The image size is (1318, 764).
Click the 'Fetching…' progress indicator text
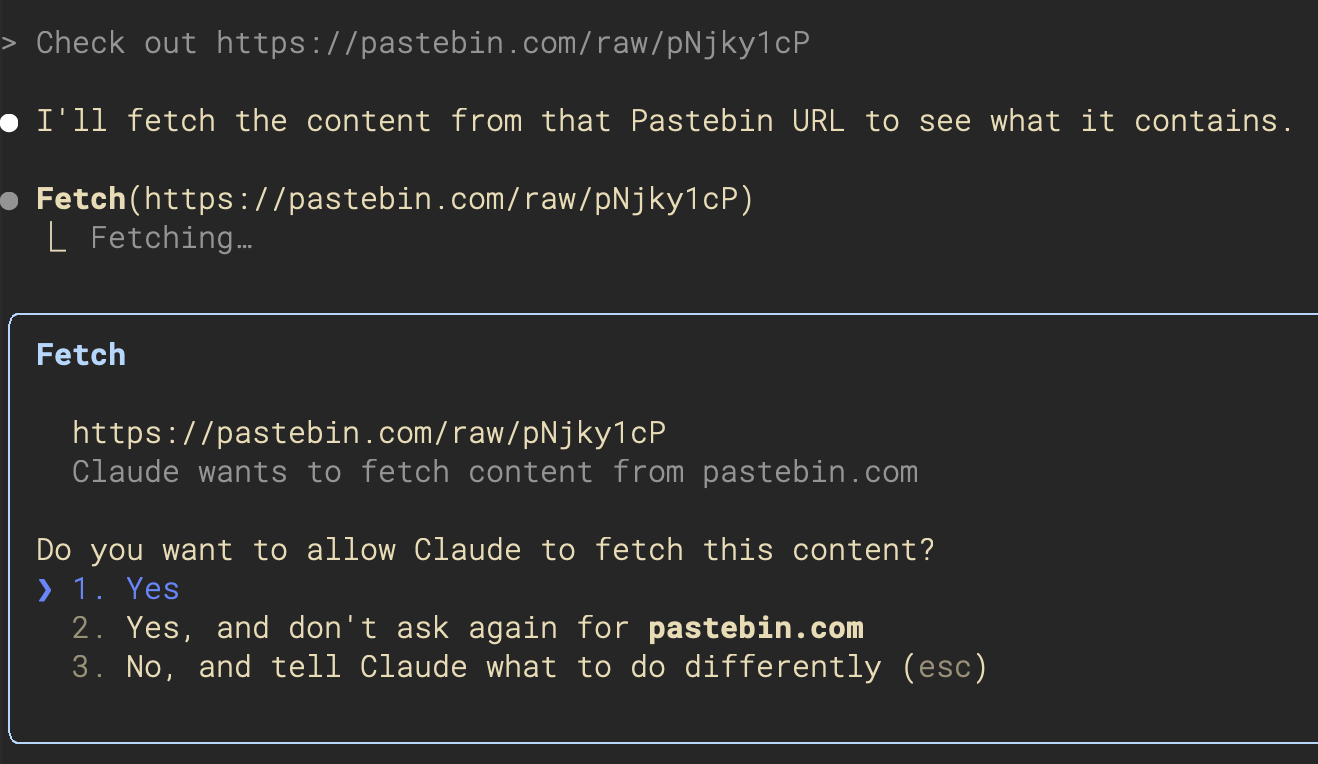click(x=170, y=237)
